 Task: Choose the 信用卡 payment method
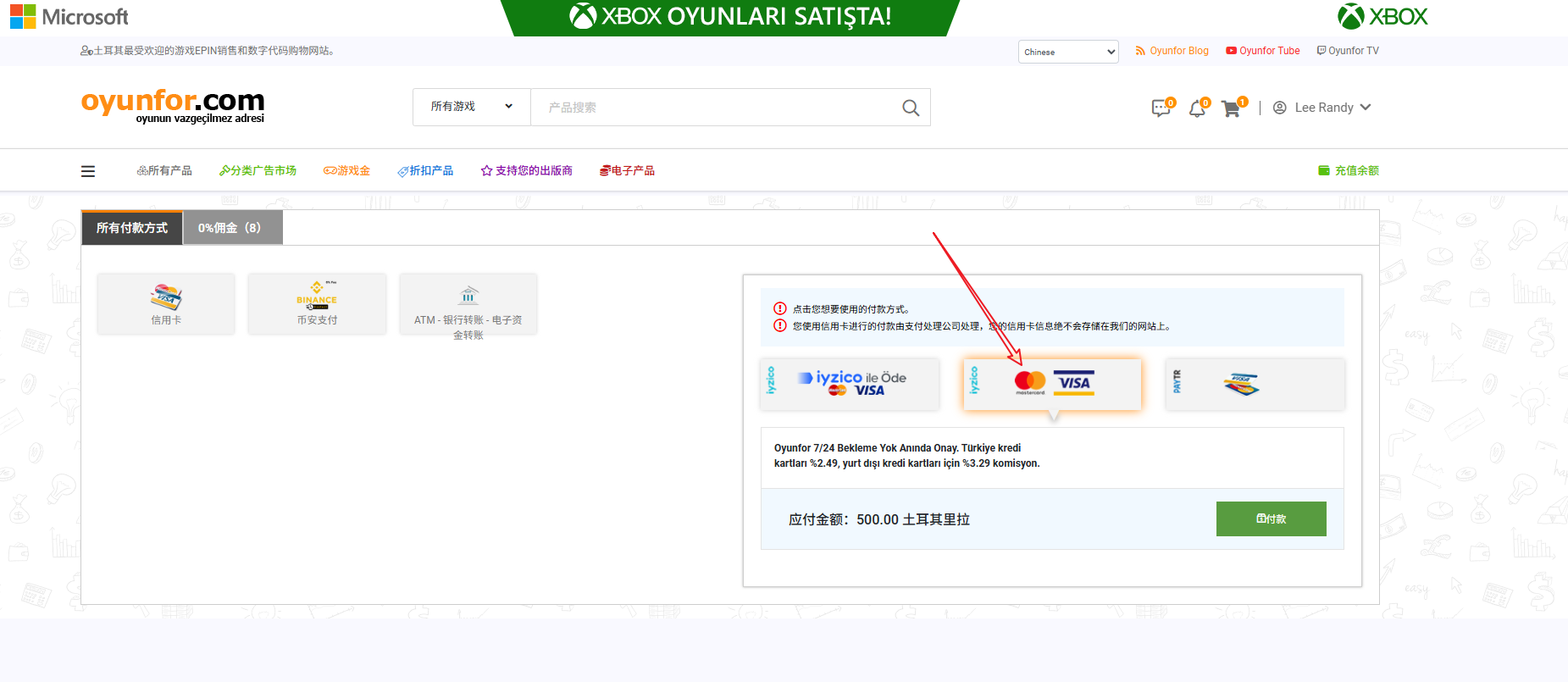point(166,303)
